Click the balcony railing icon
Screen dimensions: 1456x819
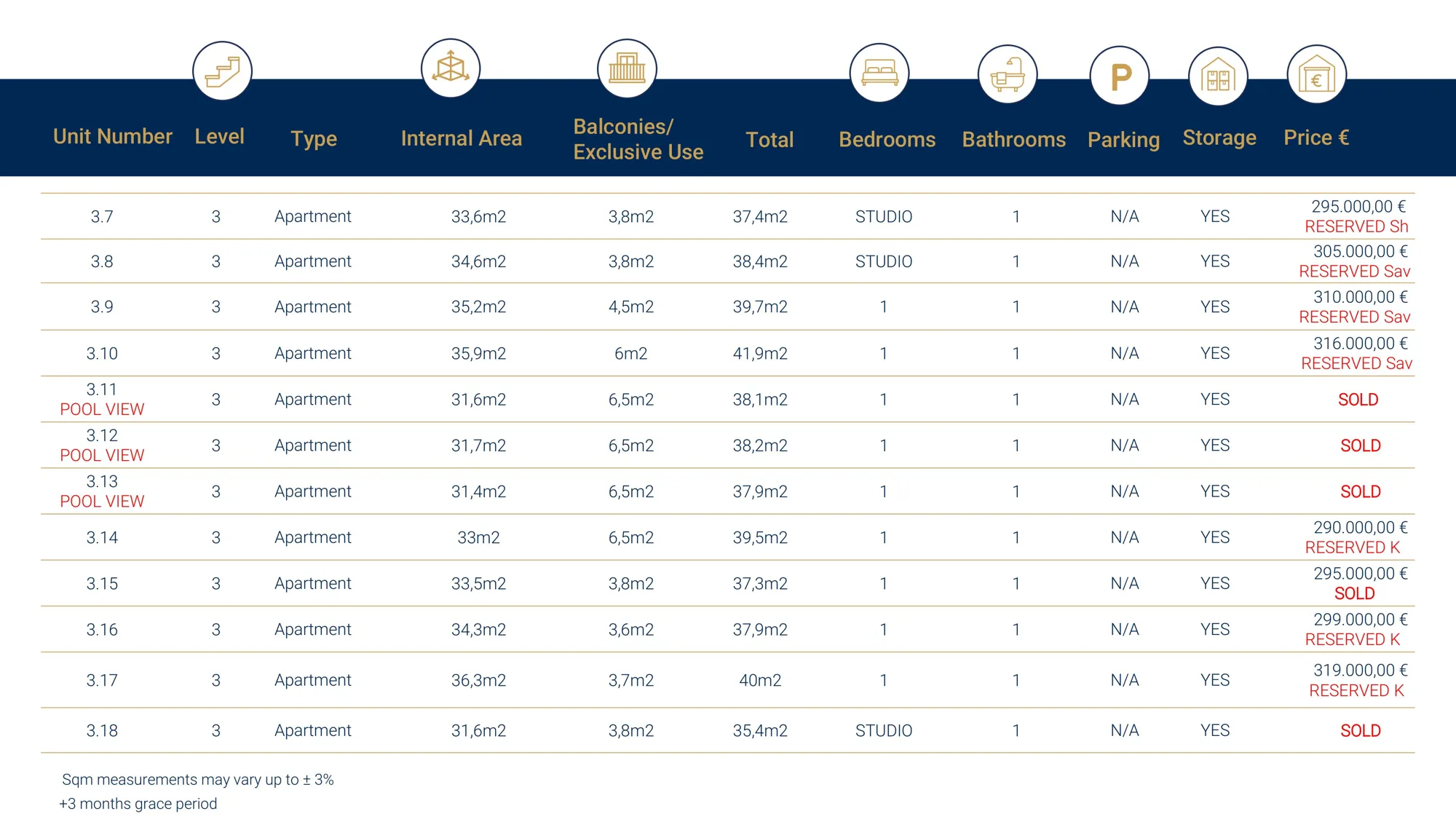[x=627, y=68]
